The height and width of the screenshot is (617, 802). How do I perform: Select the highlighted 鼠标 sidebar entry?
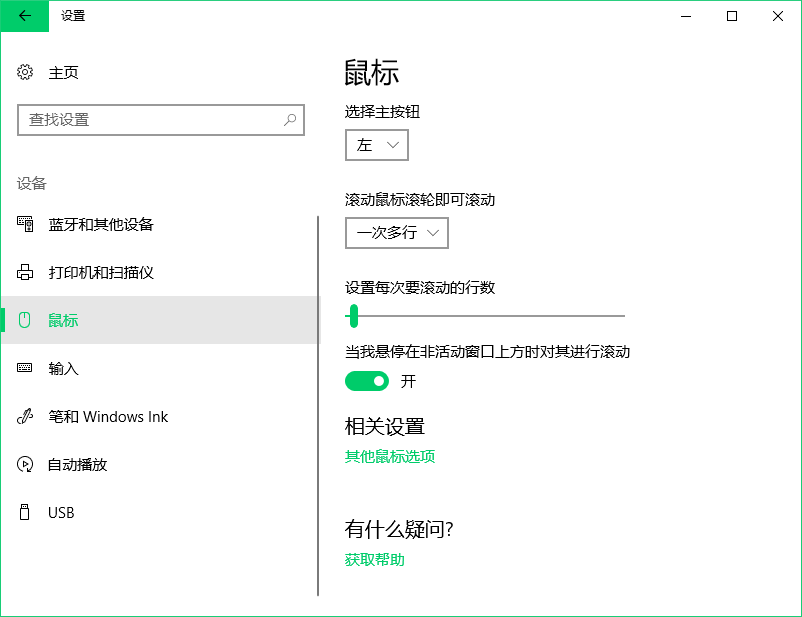click(62, 320)
